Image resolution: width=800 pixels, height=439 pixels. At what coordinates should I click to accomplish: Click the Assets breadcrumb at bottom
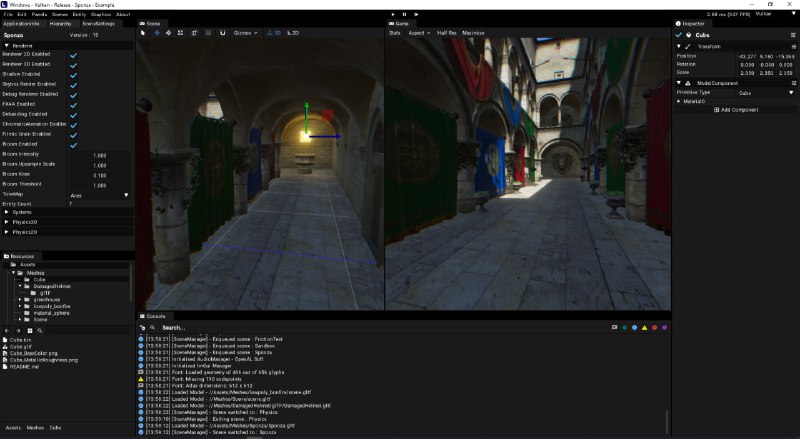13,428
